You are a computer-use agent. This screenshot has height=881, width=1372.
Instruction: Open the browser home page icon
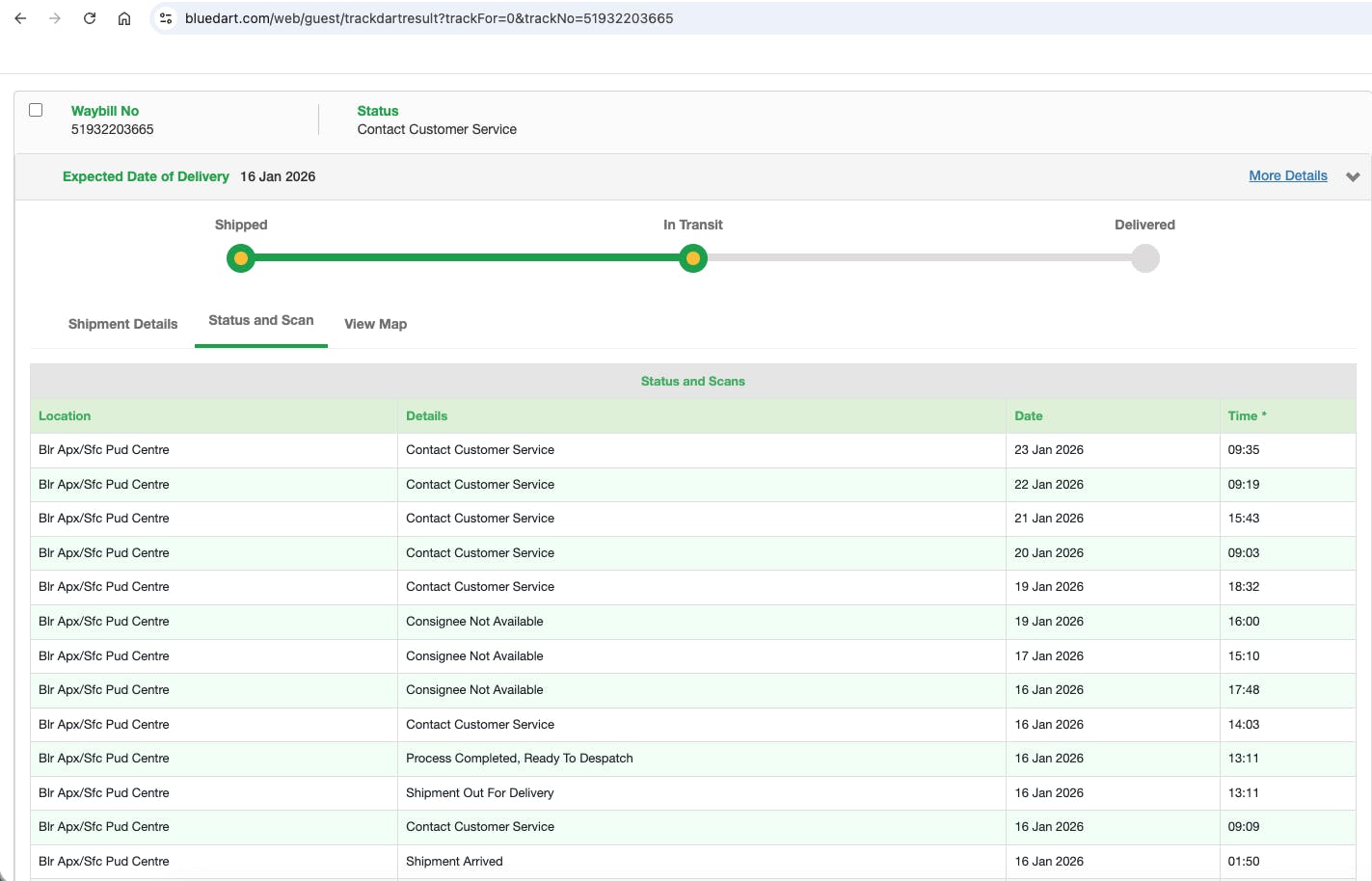point(124,18)
